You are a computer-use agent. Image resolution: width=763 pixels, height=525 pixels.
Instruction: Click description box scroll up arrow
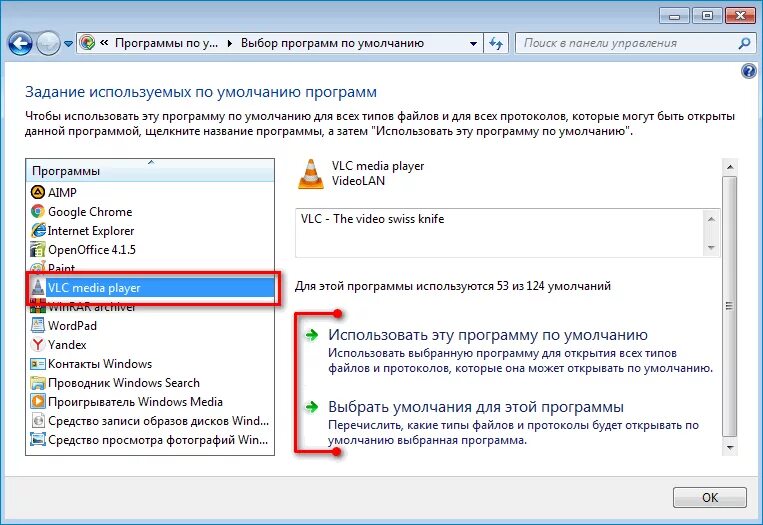pyautogui.click(x=711, y=219)
